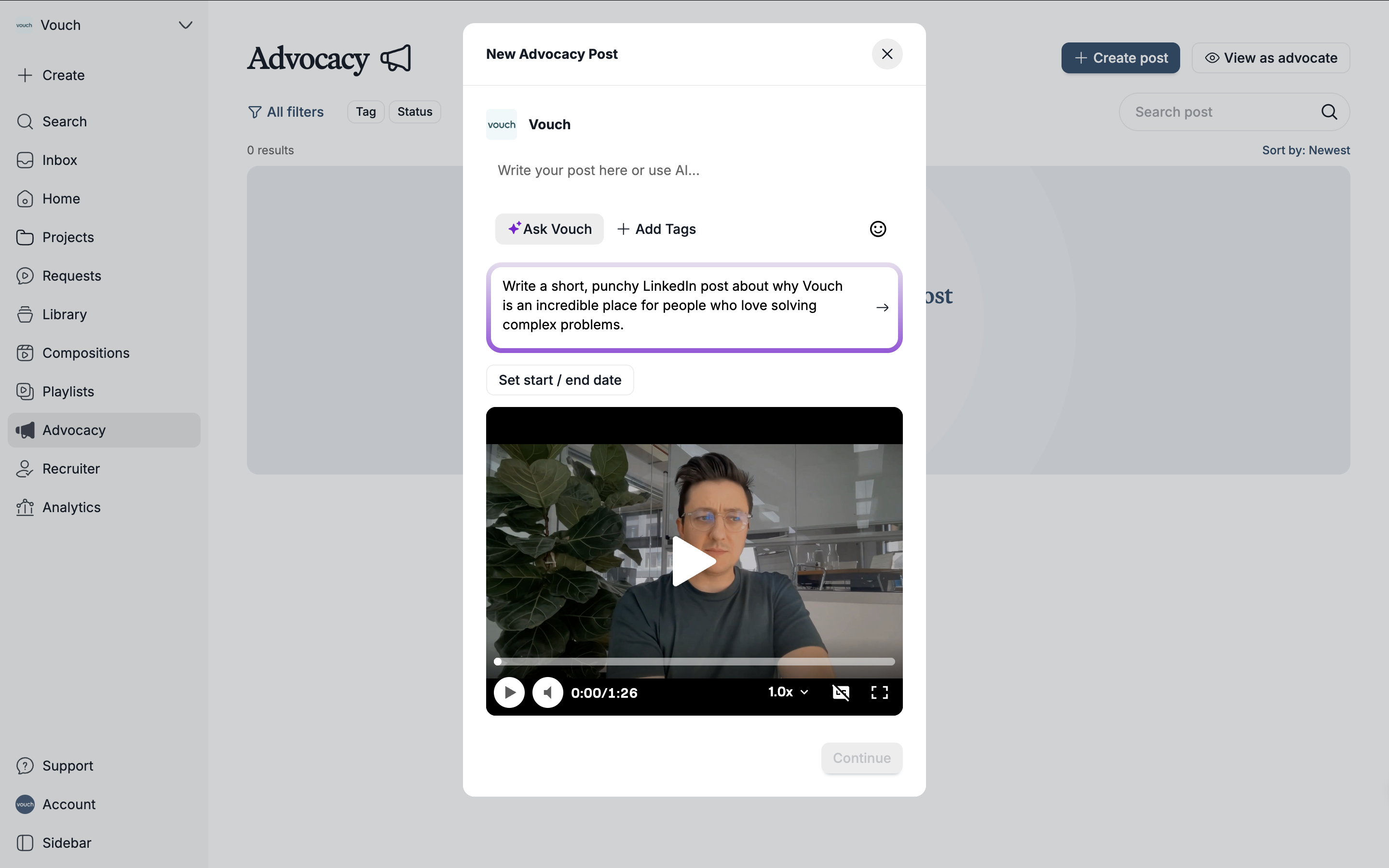Image resolution: width=1389 pixels, height=868 pixels.
Task: Open the Tag filter
Action: [x=366, y=112]
